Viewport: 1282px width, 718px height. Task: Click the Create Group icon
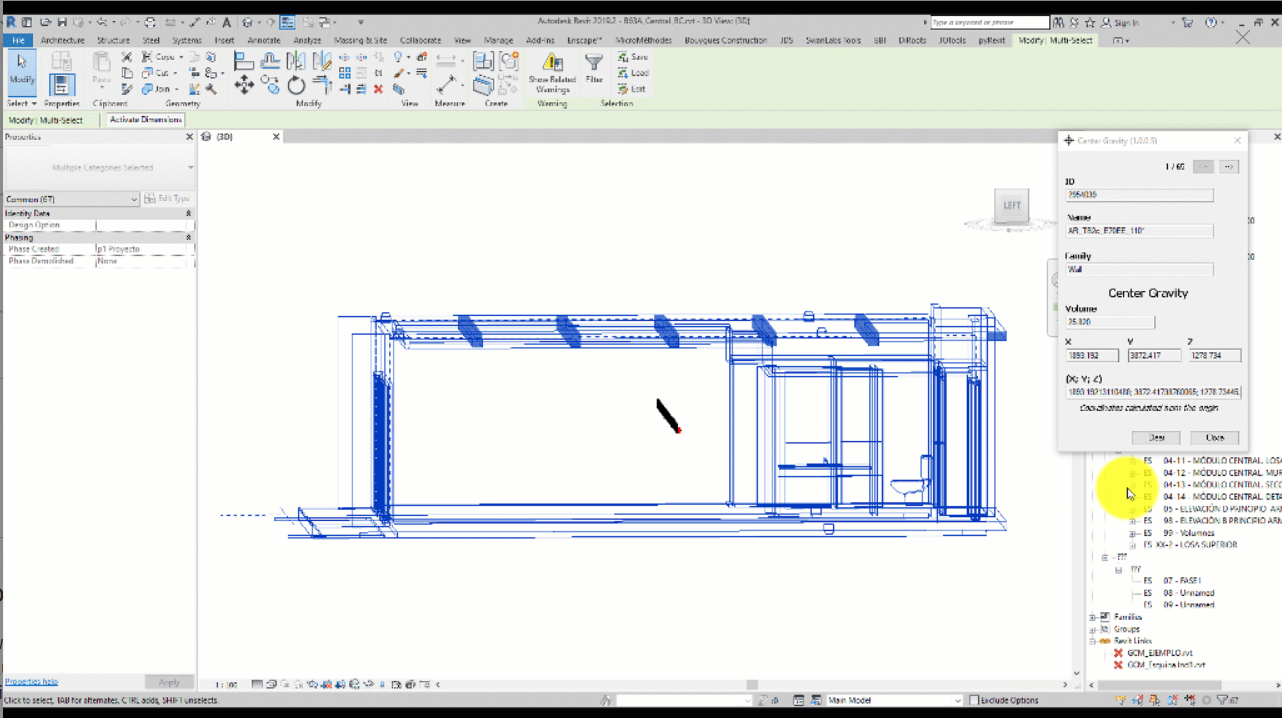coord(507,61)
